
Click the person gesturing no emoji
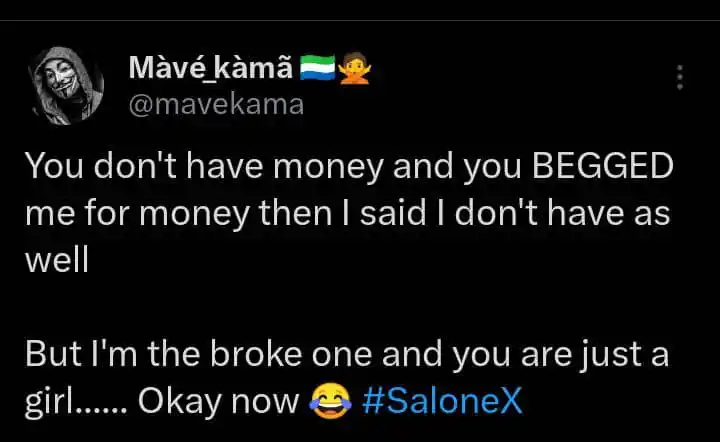357,69
